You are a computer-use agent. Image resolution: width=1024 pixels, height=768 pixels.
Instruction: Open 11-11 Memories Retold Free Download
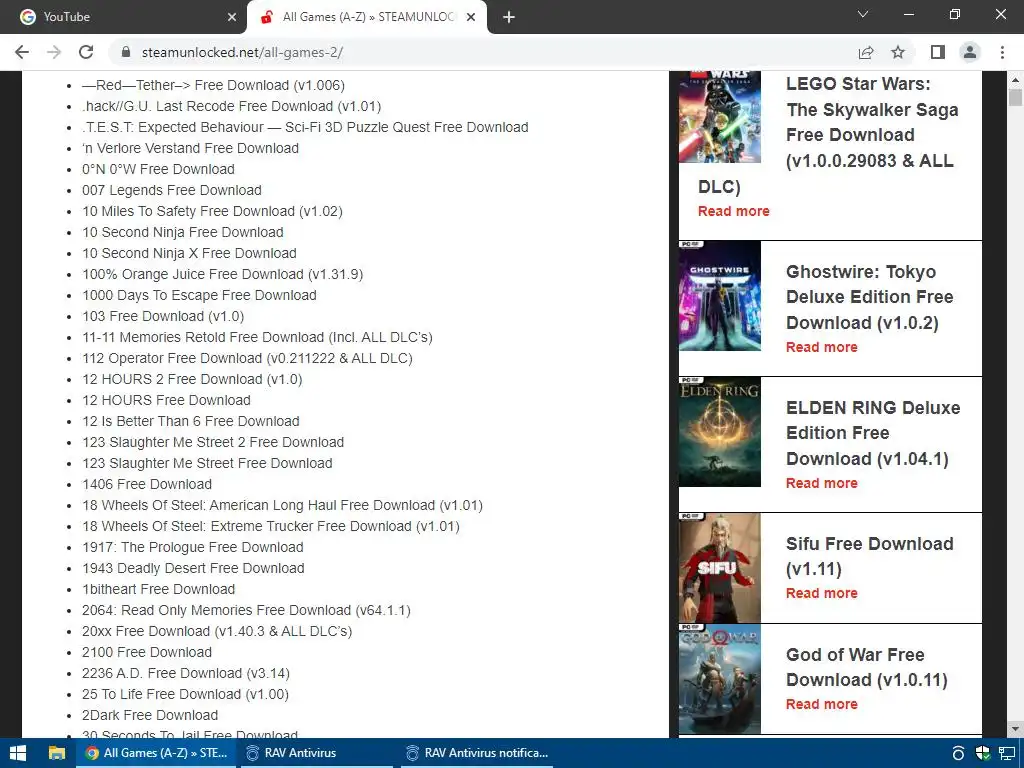[257, 337]
